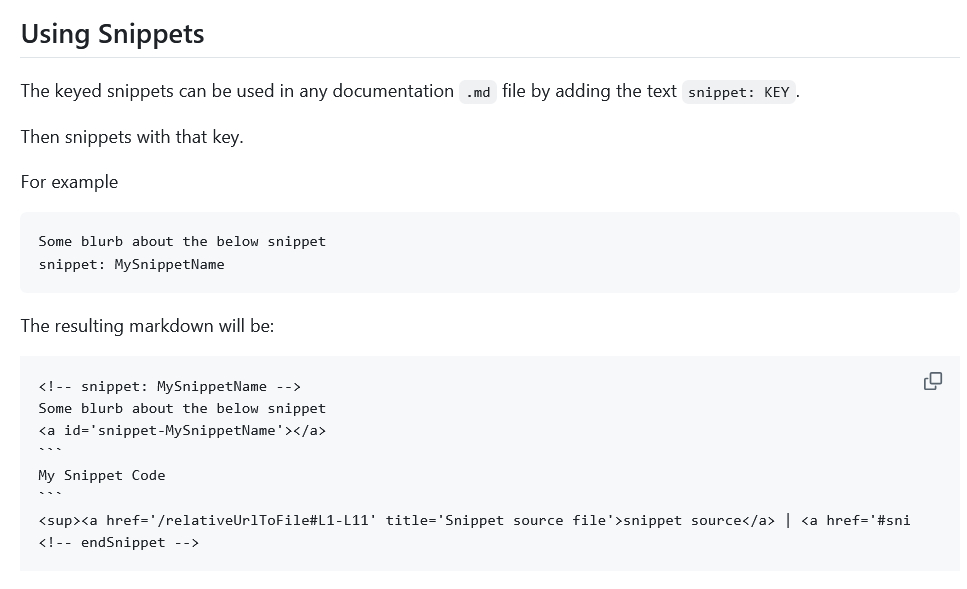Click the anchor id 'snippet-MySnippetName' line
This screenshot has width=967, height=589.
182,431
